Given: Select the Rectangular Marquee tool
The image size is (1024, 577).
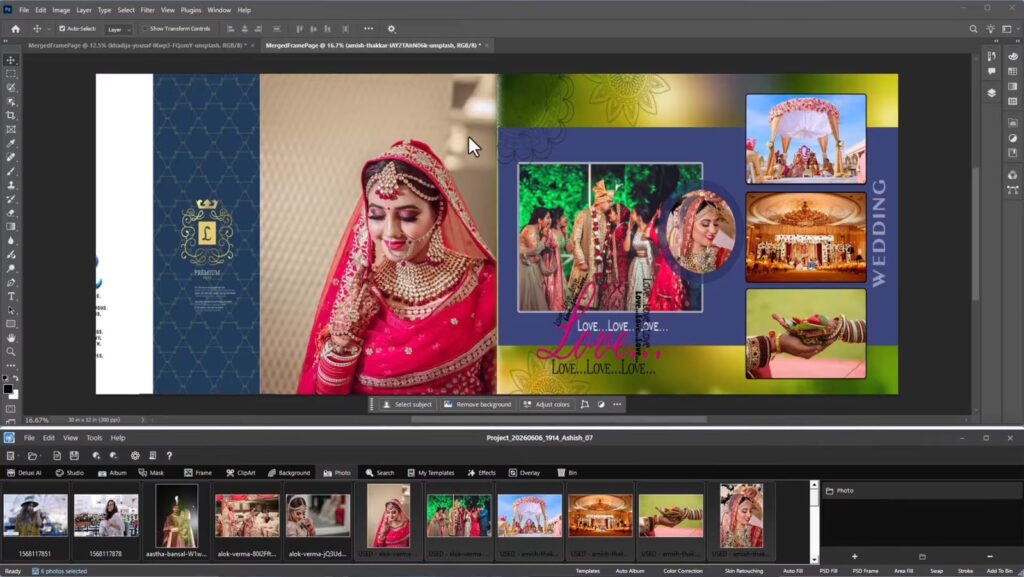Looking at the screenshot, I should 11,74.
